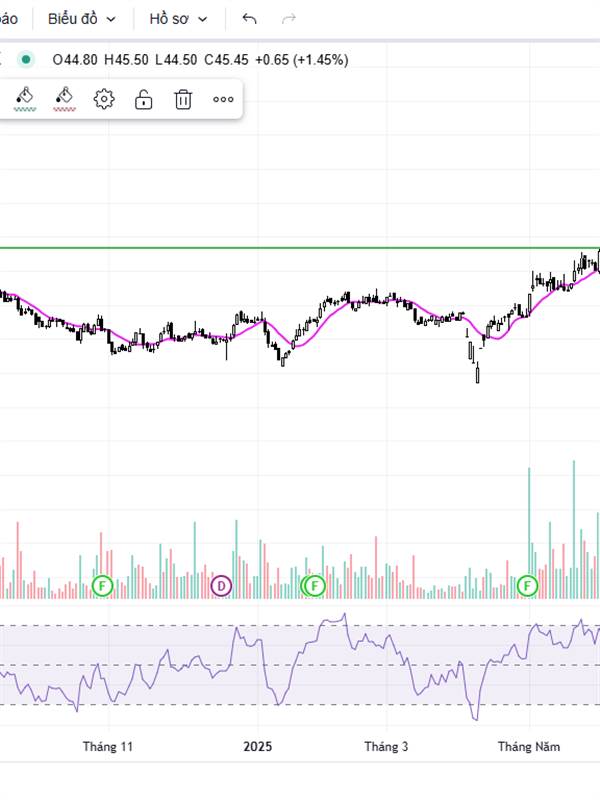Click the Tháng Năm time axis label
The width and height of the screenshot is (600, 800).
[529, 746]
